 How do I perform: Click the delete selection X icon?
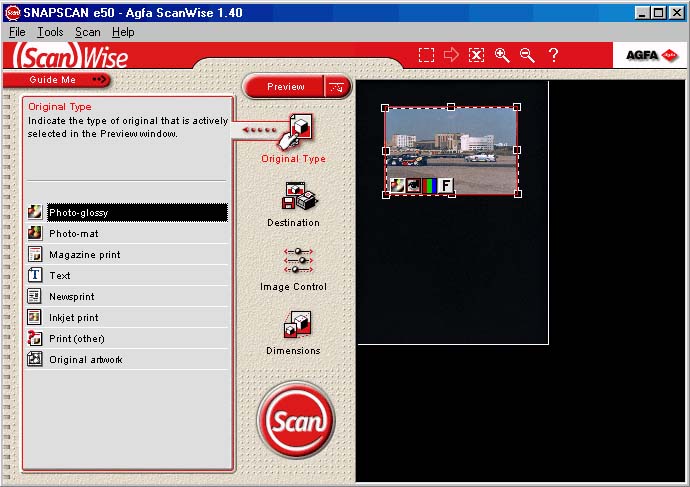coord(477,55)
